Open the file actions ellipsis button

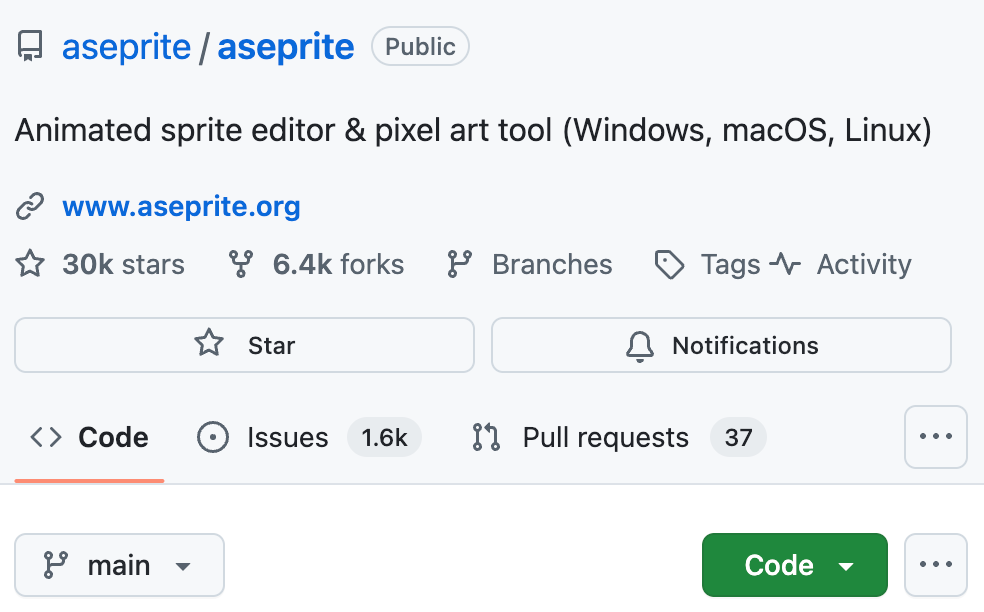pos(935,565)
